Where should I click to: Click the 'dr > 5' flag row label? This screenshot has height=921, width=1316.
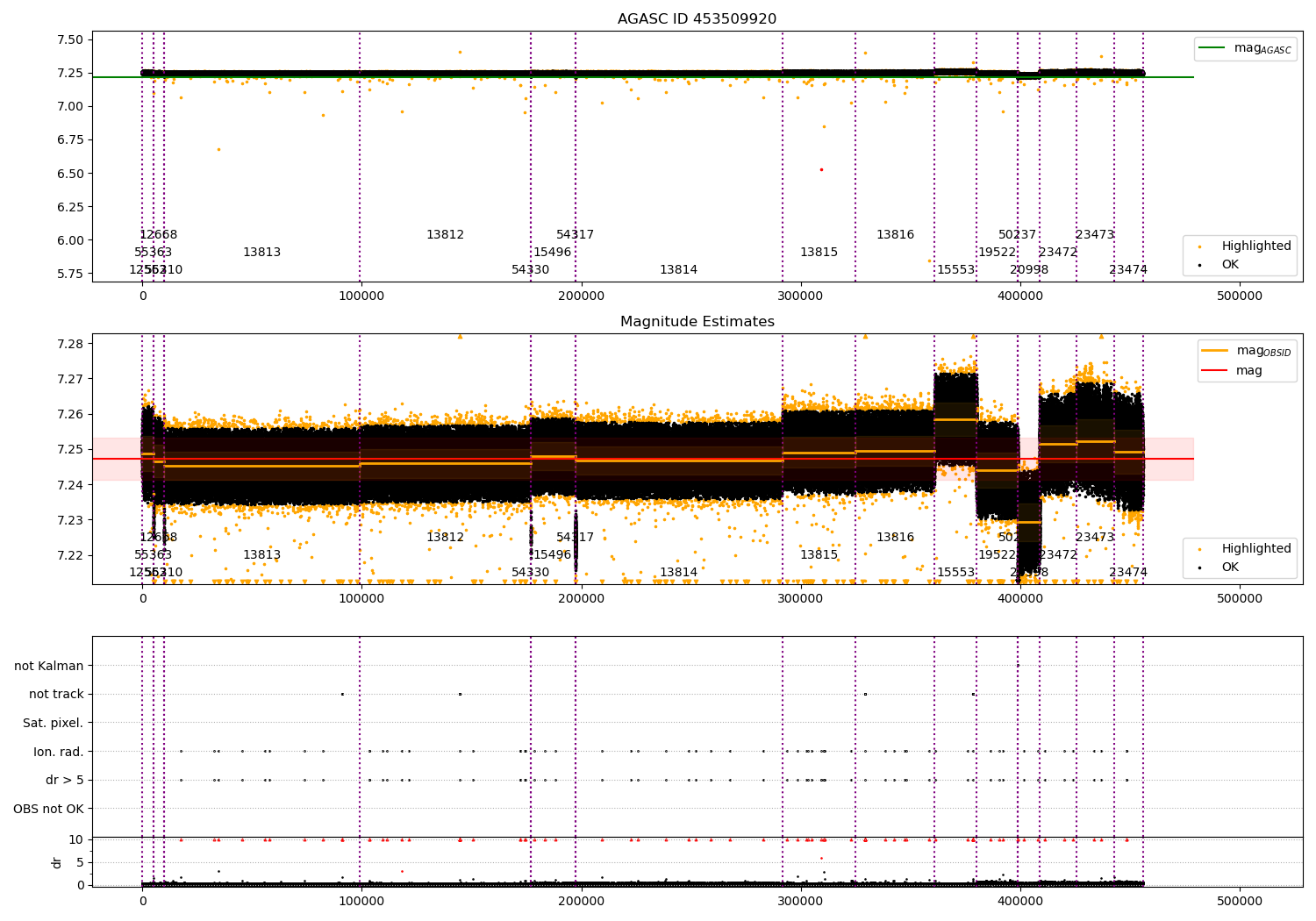click(x=65, y=781)
